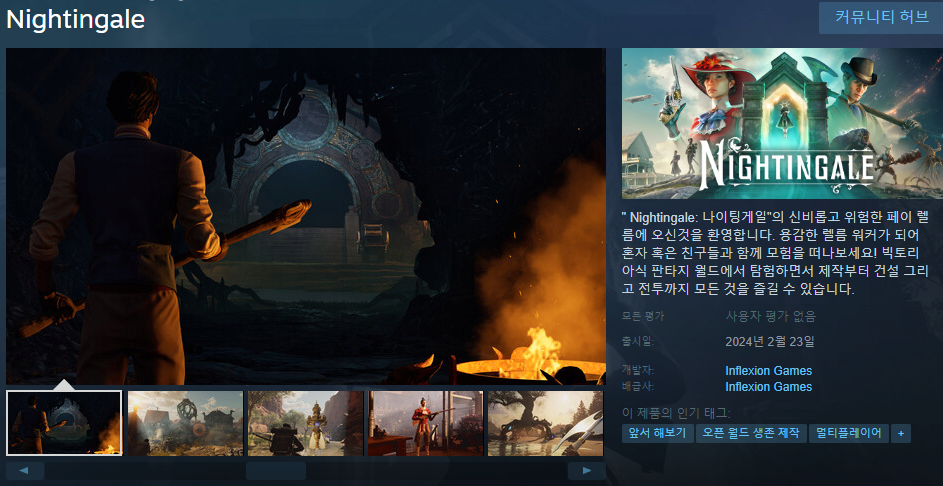Open the Inflexion Games developer link
The image size is (943, 486).
tap(769, 371)
